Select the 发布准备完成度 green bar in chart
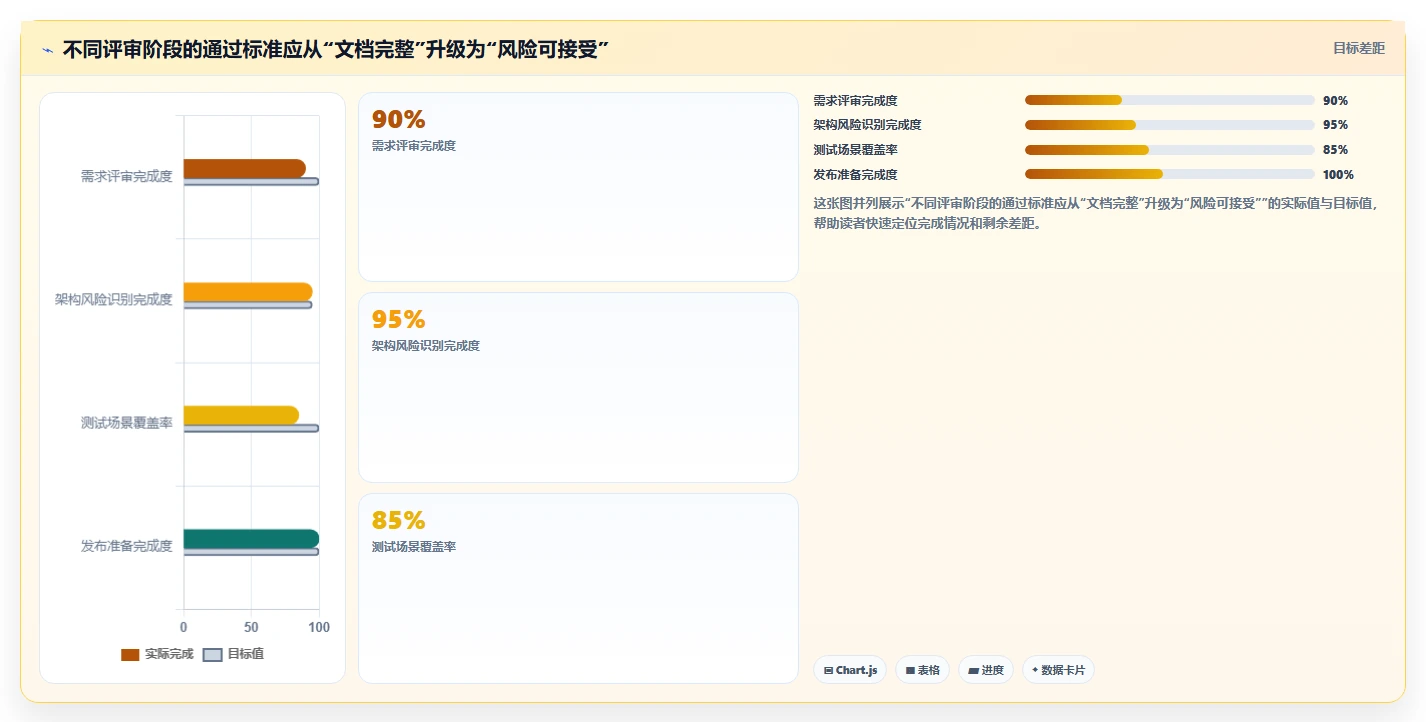 pyautogui.click(x=251, y=539)
